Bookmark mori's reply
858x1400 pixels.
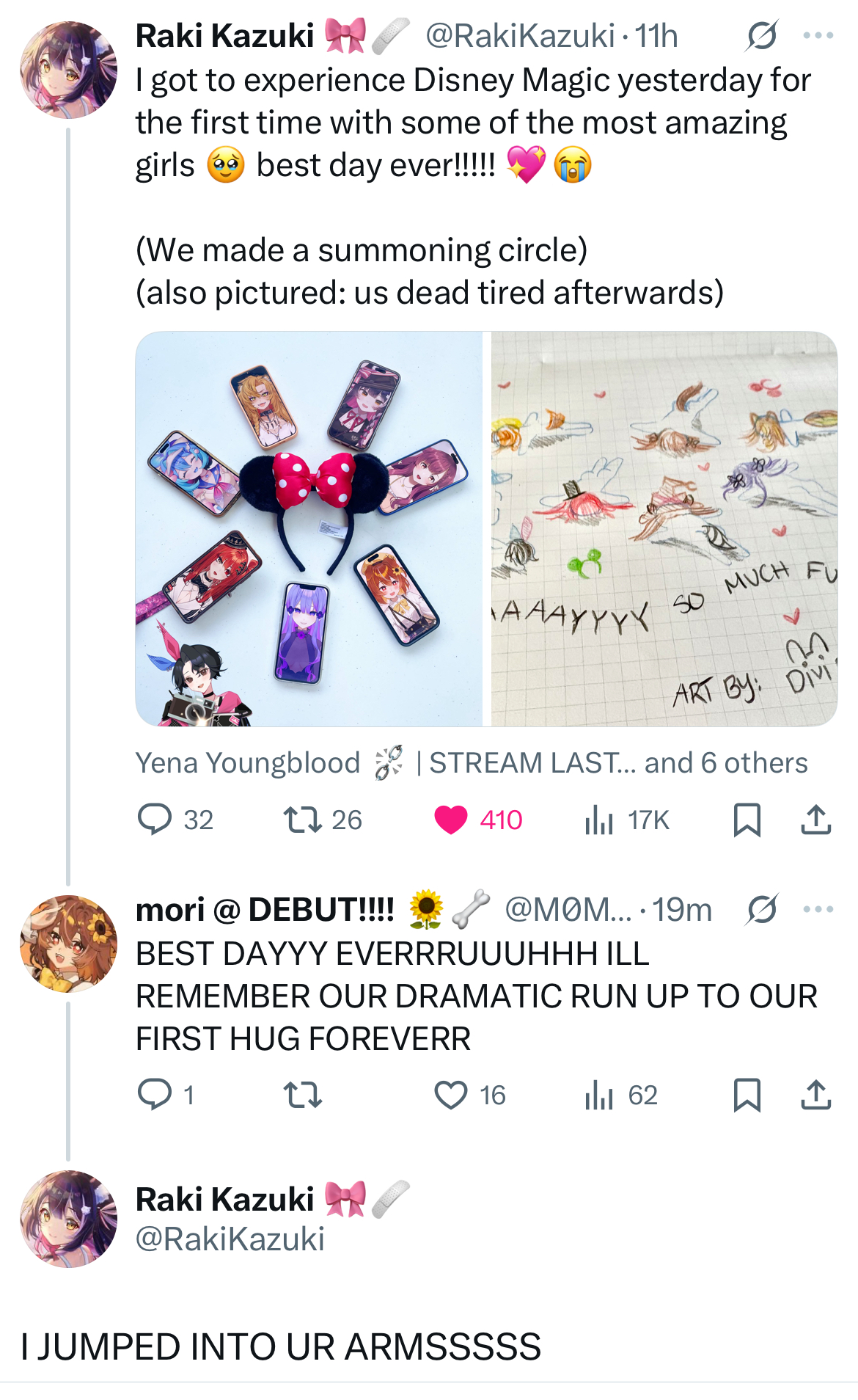click(747, 1095)
